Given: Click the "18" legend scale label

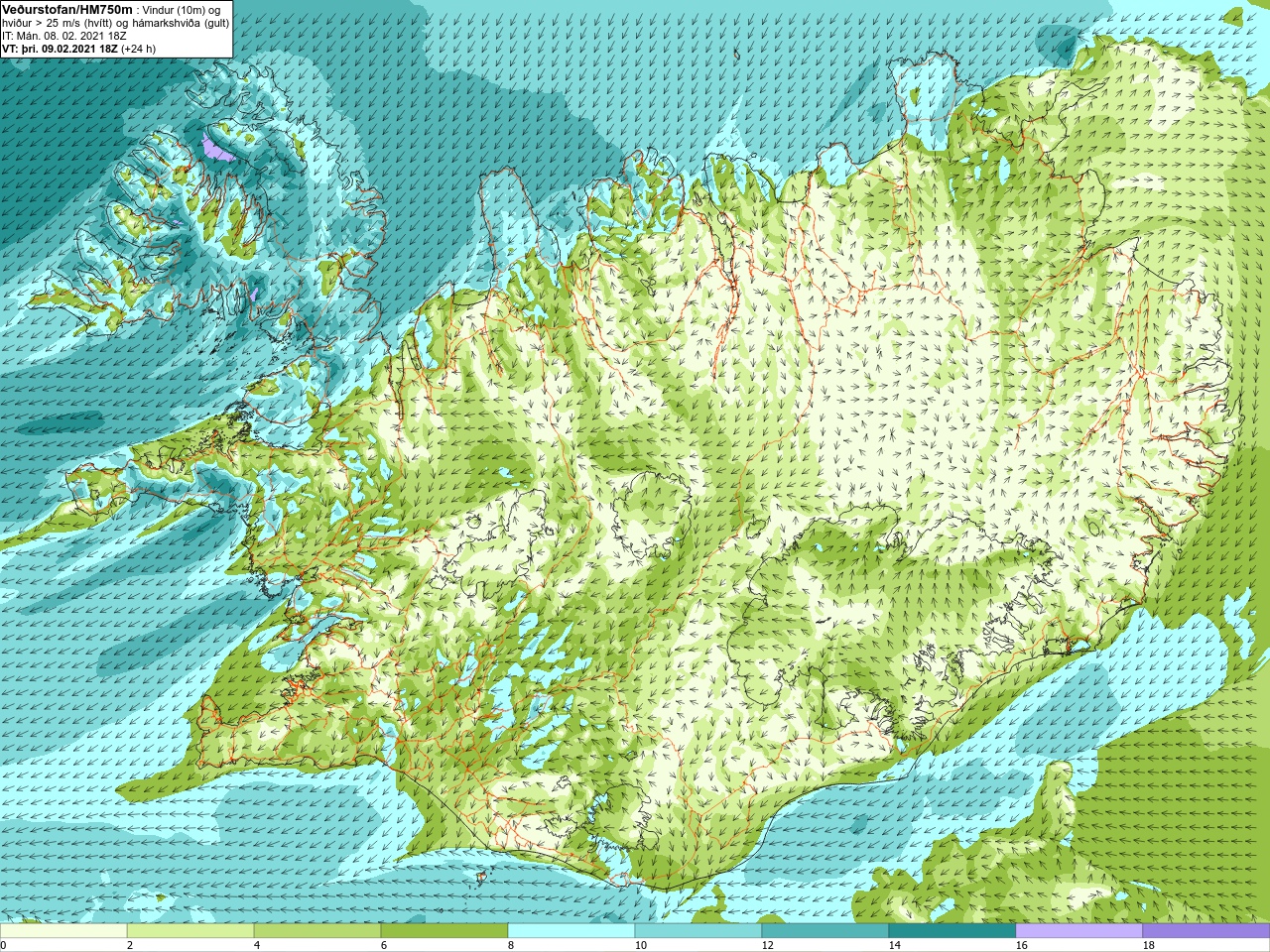Looking at the screenshot, I should tap(1148, 946).
